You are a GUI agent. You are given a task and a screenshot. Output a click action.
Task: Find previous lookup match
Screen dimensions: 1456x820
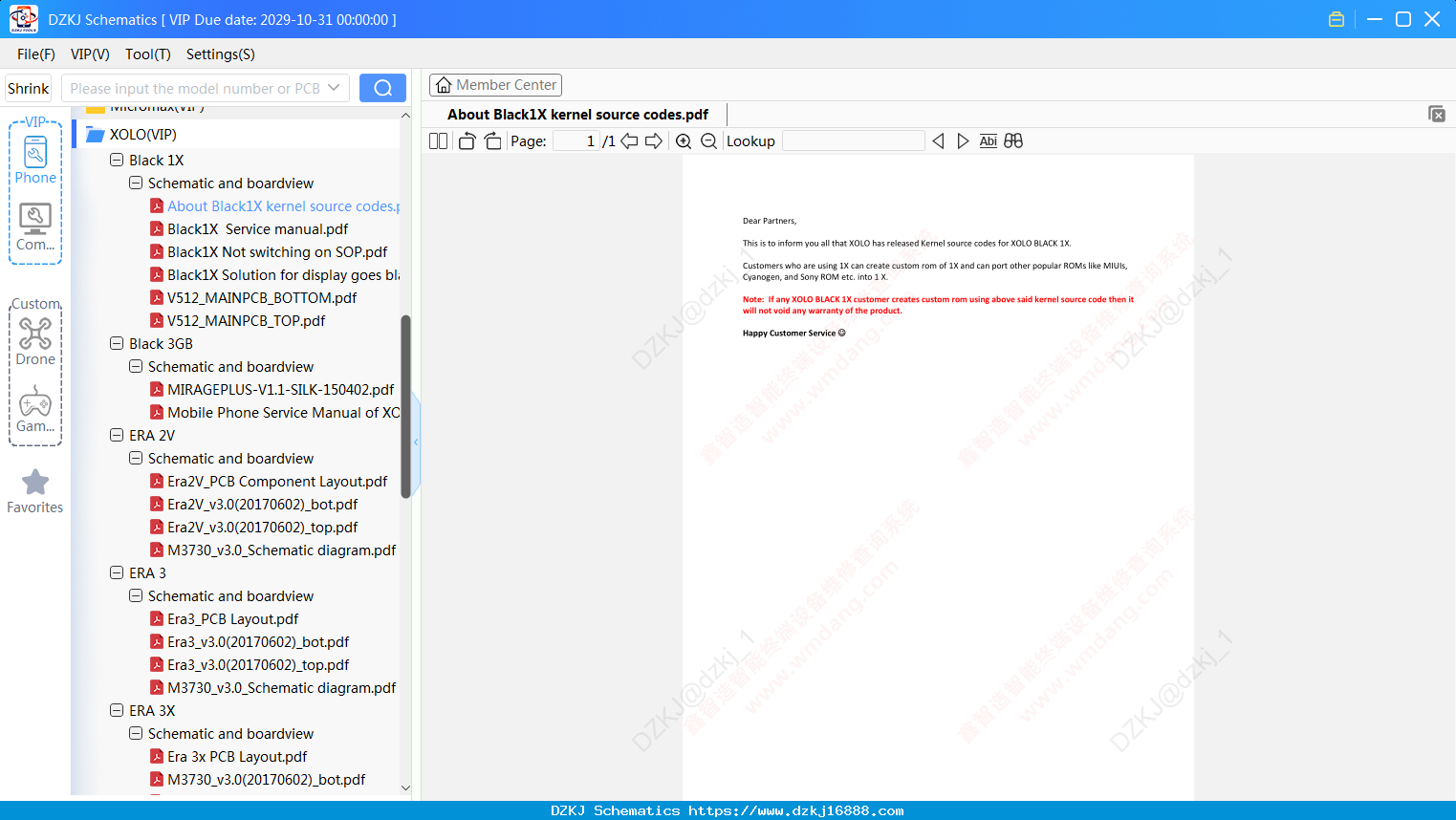pyautogui.click(x=938, y=141)
